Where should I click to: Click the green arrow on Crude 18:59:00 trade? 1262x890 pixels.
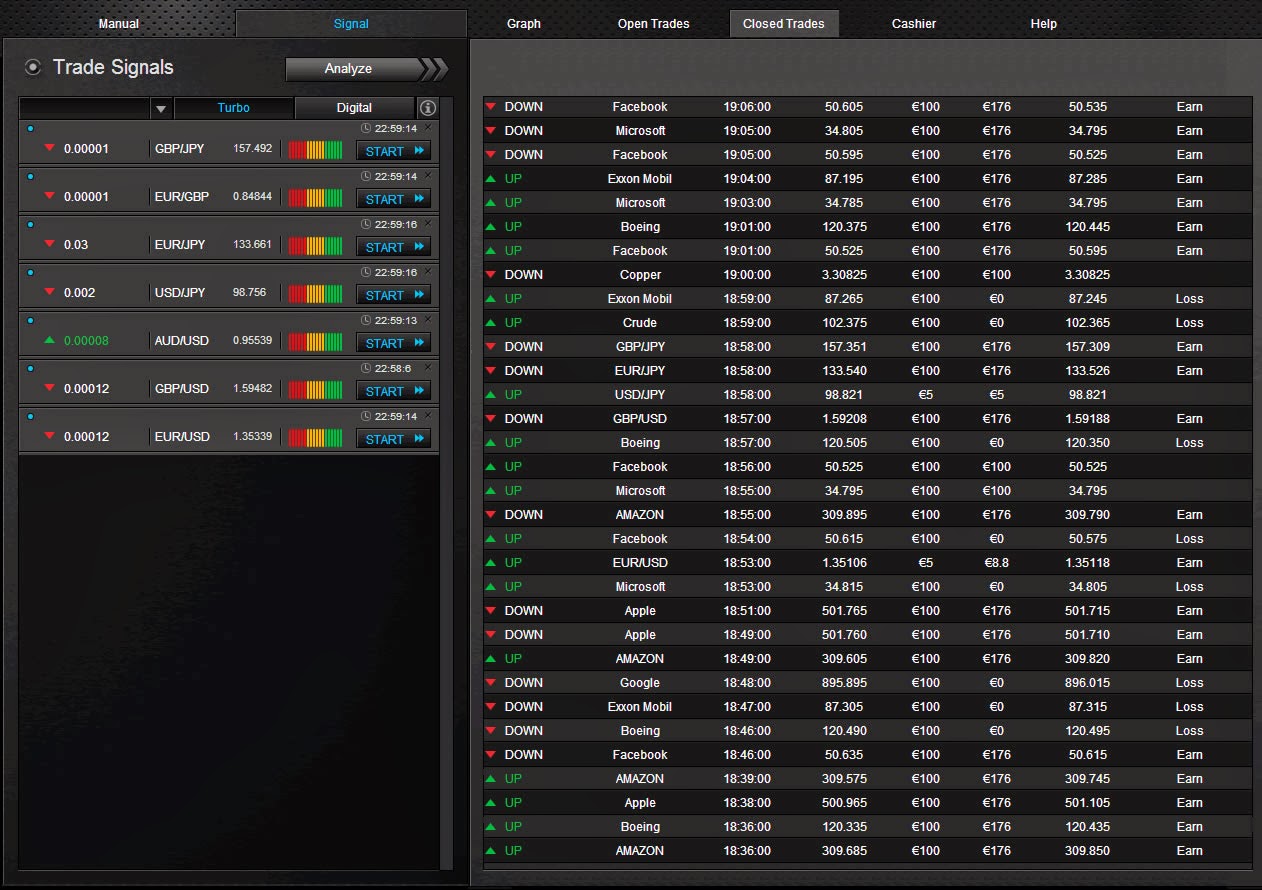tap(491, 322)
